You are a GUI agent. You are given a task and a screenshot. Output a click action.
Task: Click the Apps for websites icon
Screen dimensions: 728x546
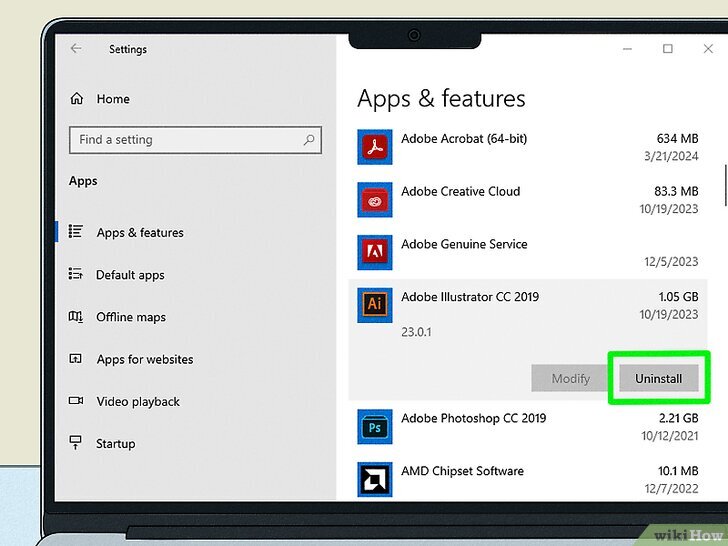pos(75,358)
